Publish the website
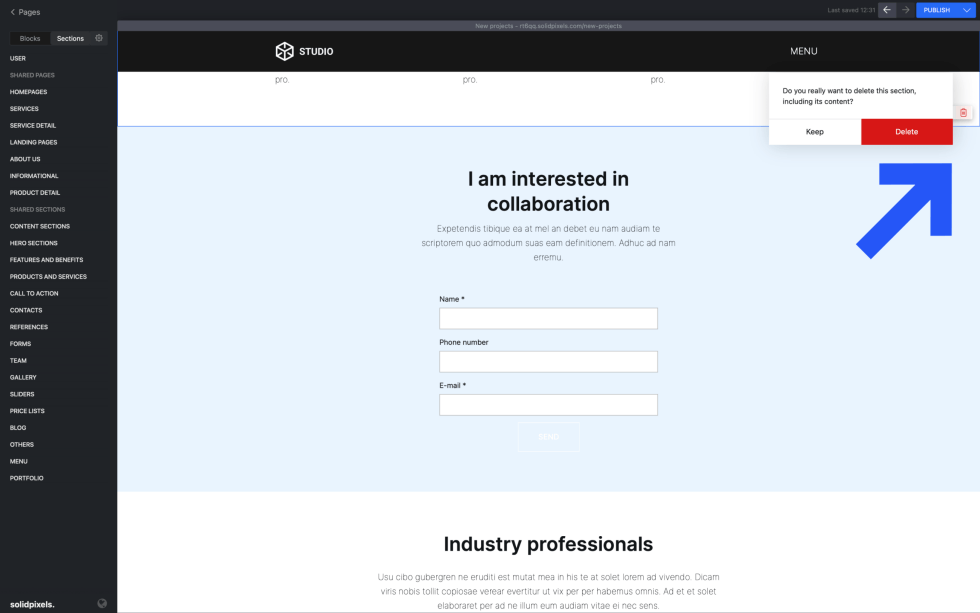Viewport: 980px width, 613px height. (x=938, y=9)
